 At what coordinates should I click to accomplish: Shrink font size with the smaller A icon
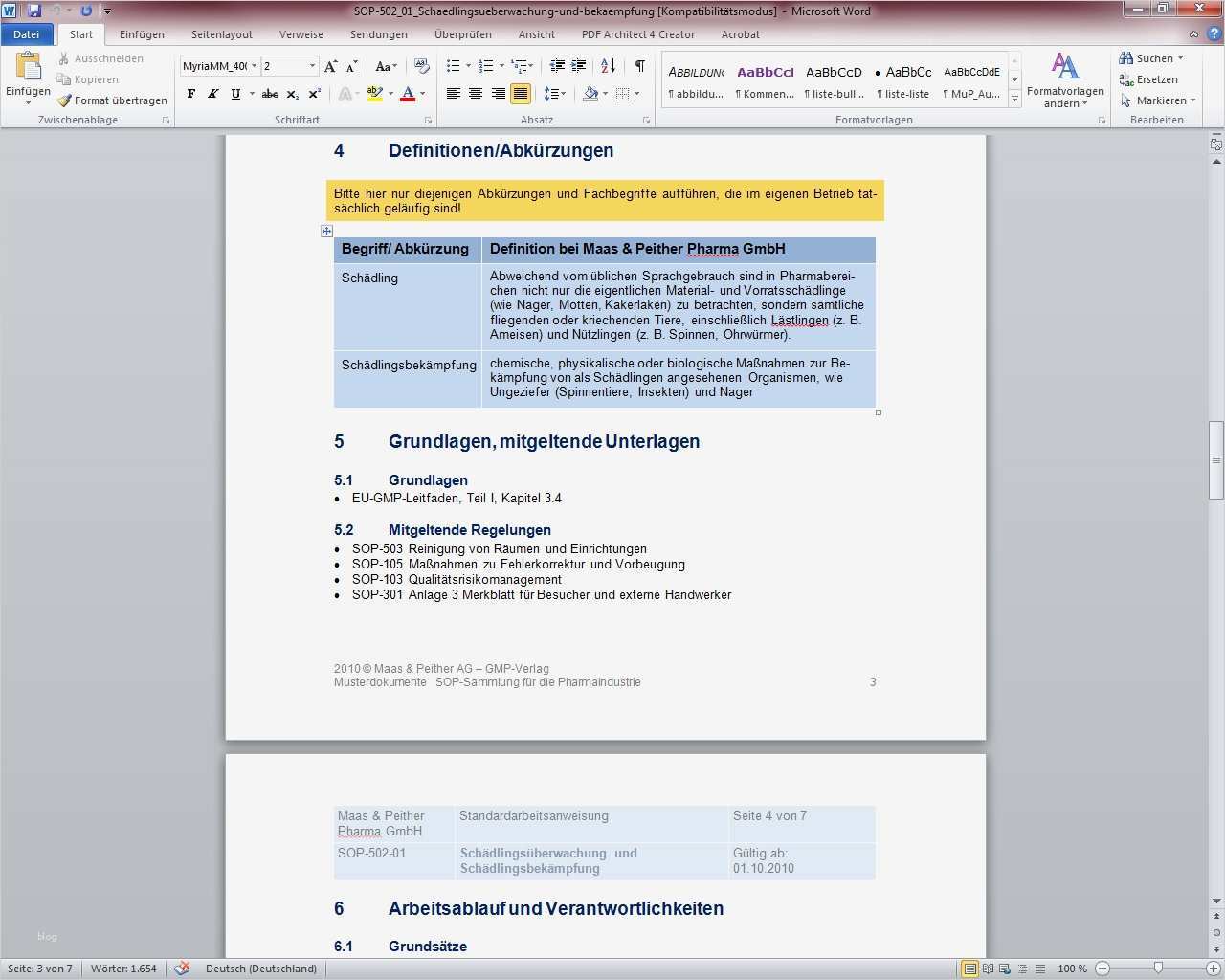tap(352, 66)
